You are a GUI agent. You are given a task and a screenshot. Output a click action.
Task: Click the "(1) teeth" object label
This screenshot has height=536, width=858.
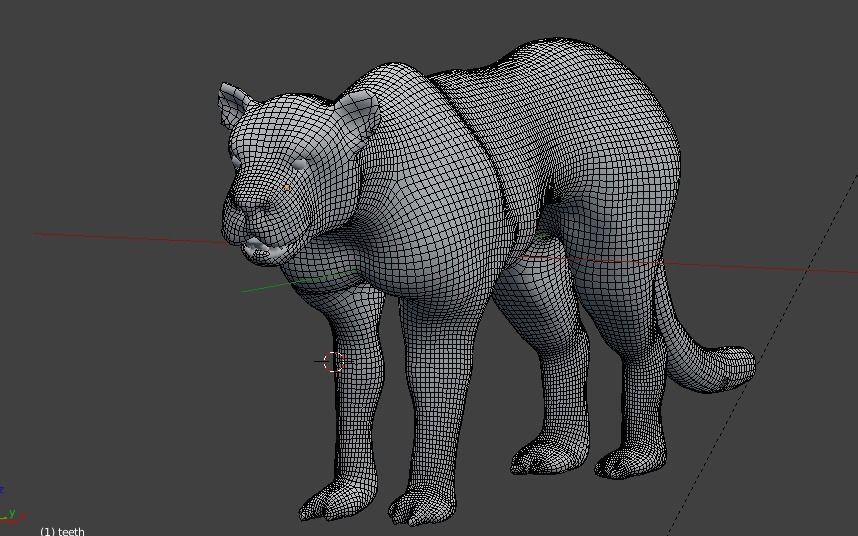coord(62,531)
